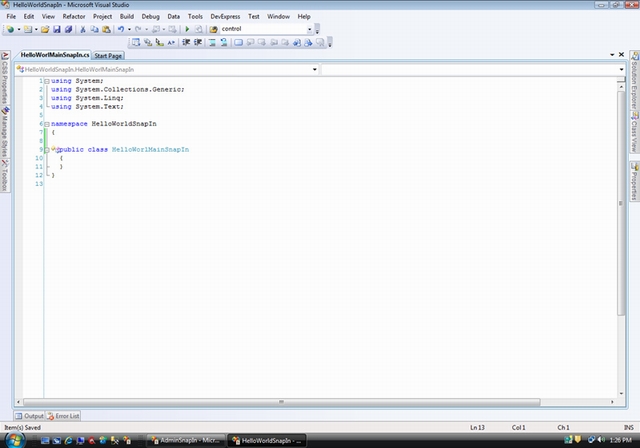Click the Decrease Line Indent icon

pyautogui.click(x=186, y=42)
